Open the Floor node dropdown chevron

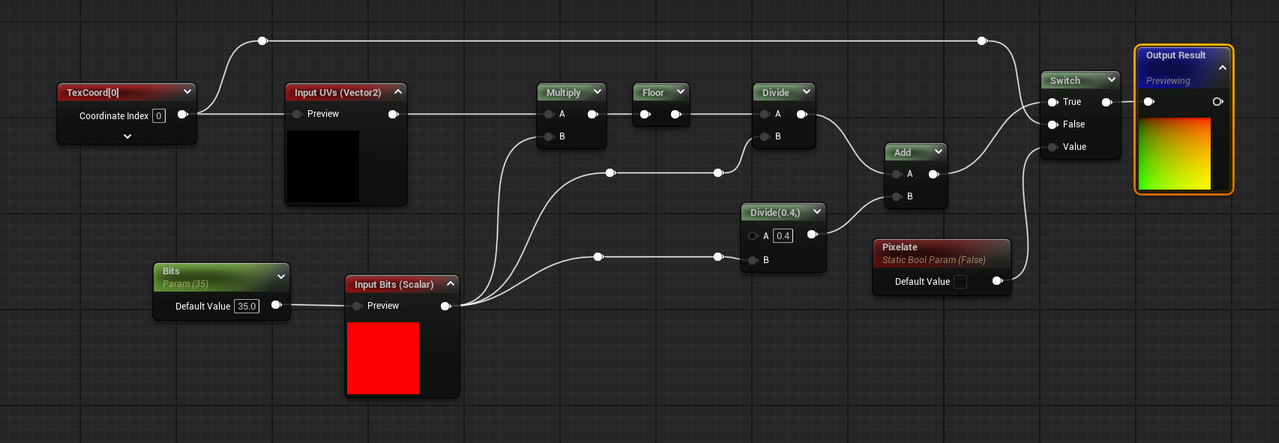tap(680, 92)
